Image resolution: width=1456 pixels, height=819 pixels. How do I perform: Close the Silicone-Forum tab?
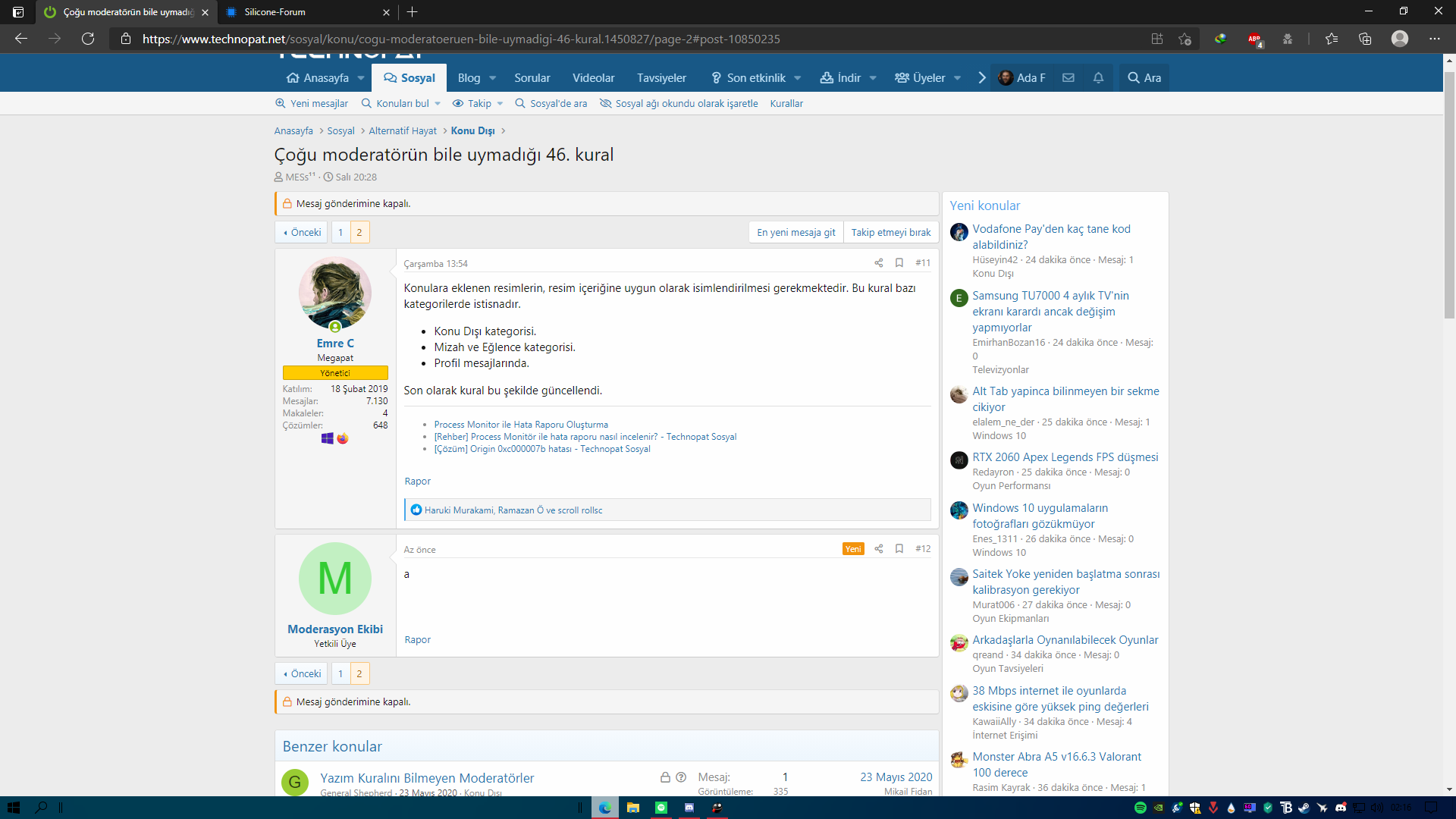tap(386, 12)
